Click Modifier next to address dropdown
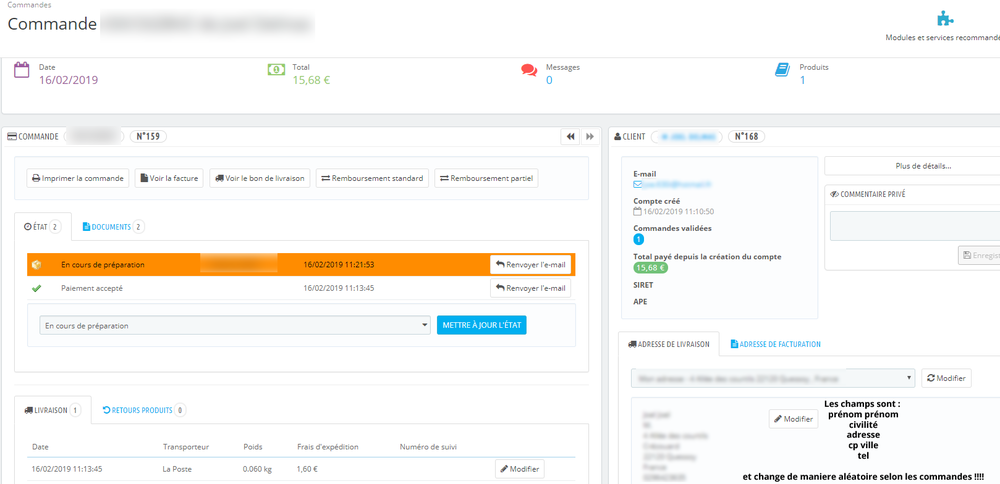This screenshot has height=484, width=1000. pos(946,378)
